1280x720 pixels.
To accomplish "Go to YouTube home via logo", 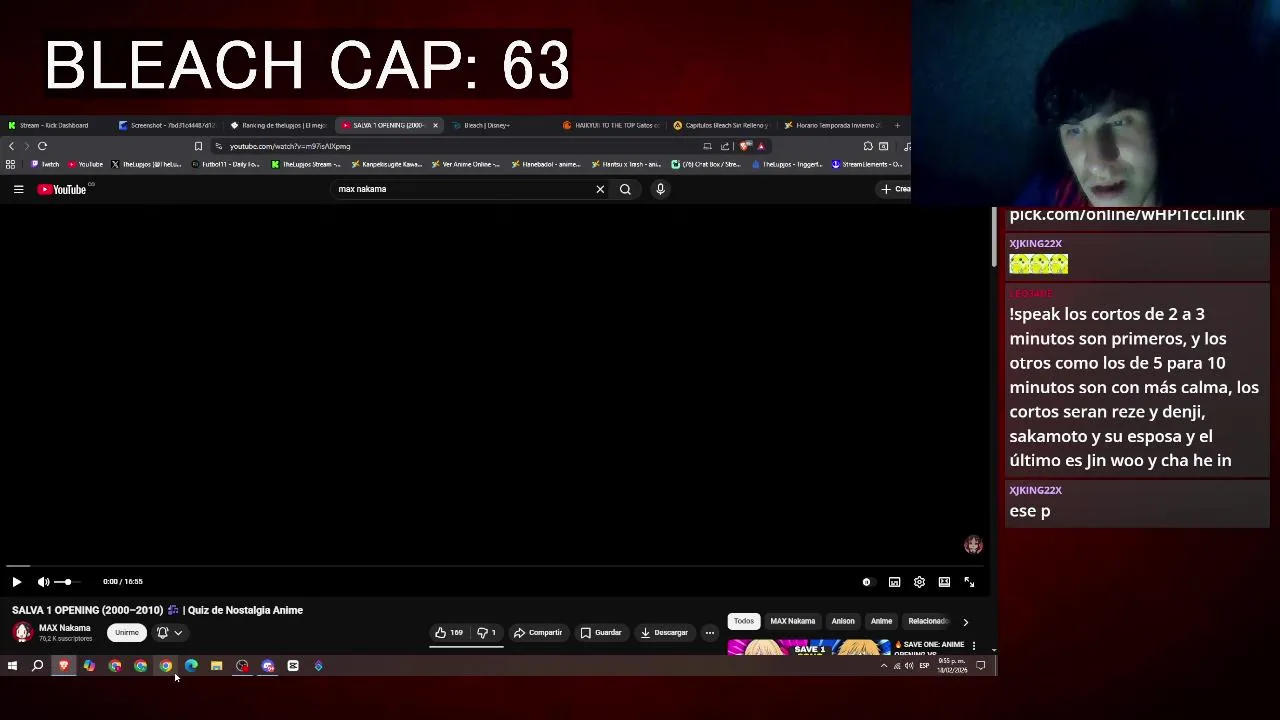I will click(62, 189).
